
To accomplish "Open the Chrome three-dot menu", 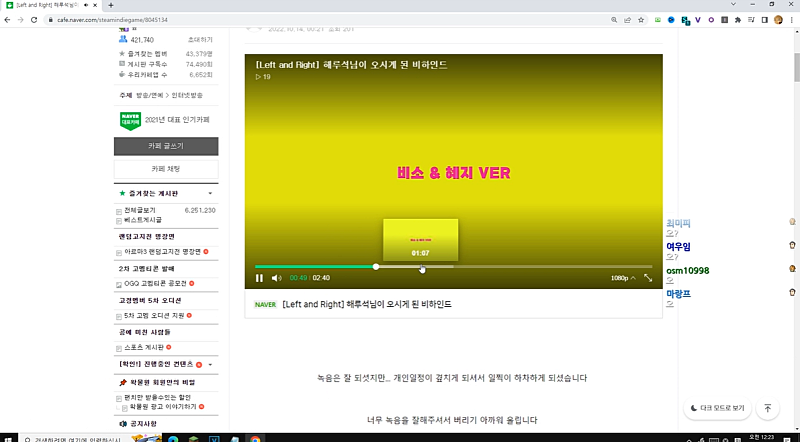I will (x=791, y=20).
